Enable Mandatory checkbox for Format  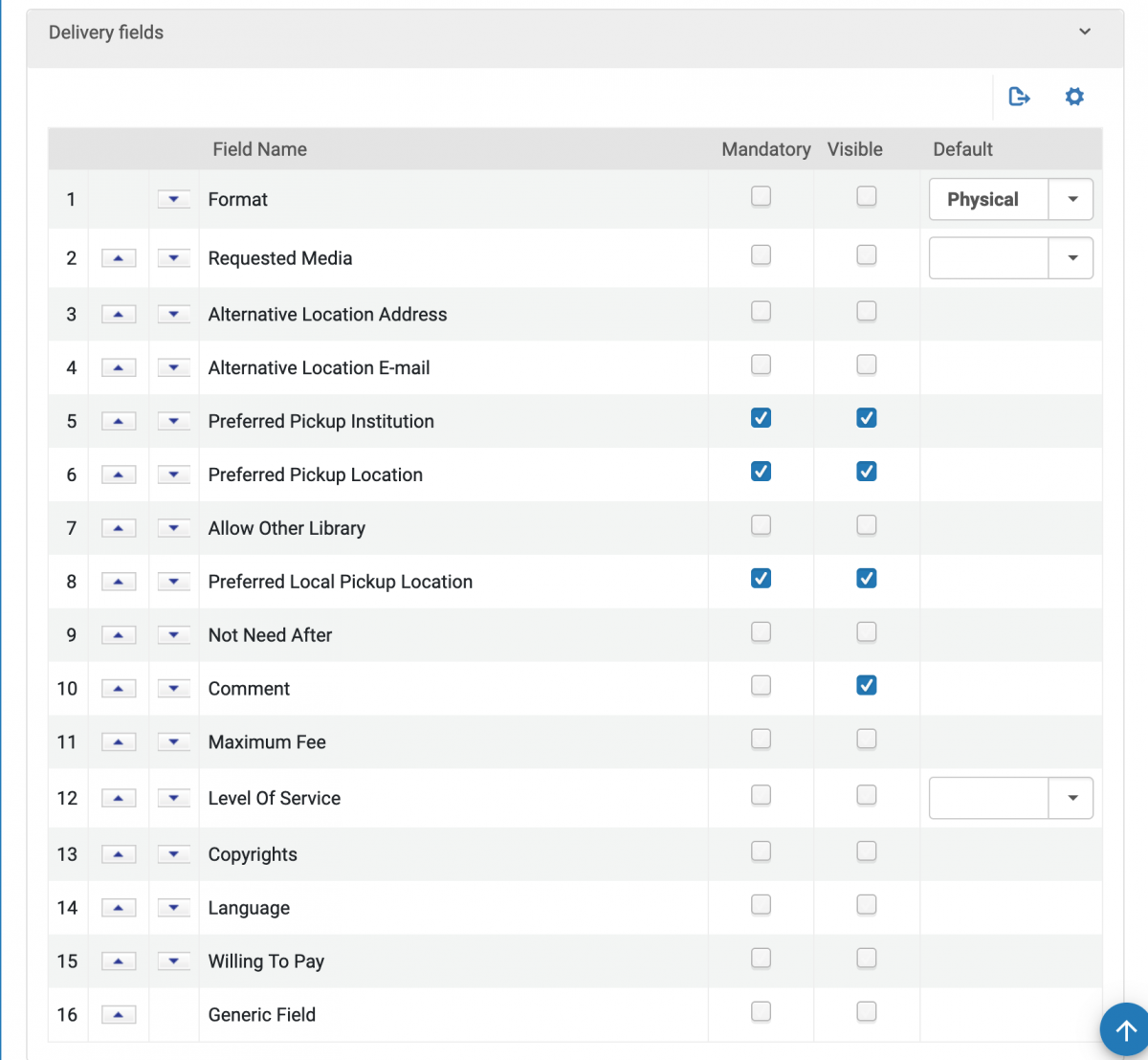761,196
